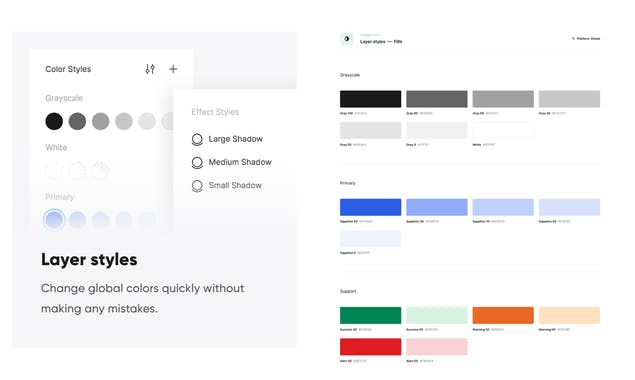Click the Change global colors description text
635x380 pixels.
tap(143, 299)
